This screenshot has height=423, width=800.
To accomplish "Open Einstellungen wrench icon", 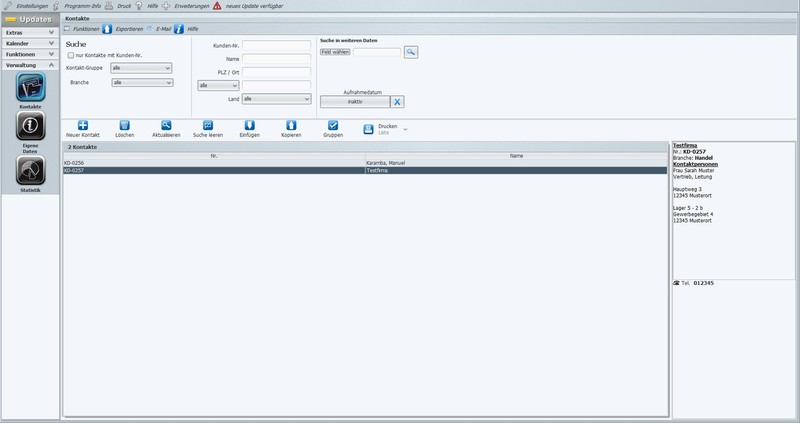I will coord(8,6).
